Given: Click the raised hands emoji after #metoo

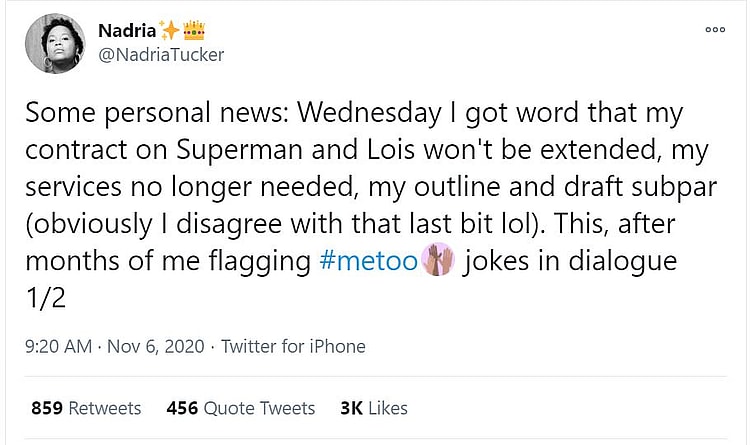Looking at the screenshot, I should [x=440, y=261].
